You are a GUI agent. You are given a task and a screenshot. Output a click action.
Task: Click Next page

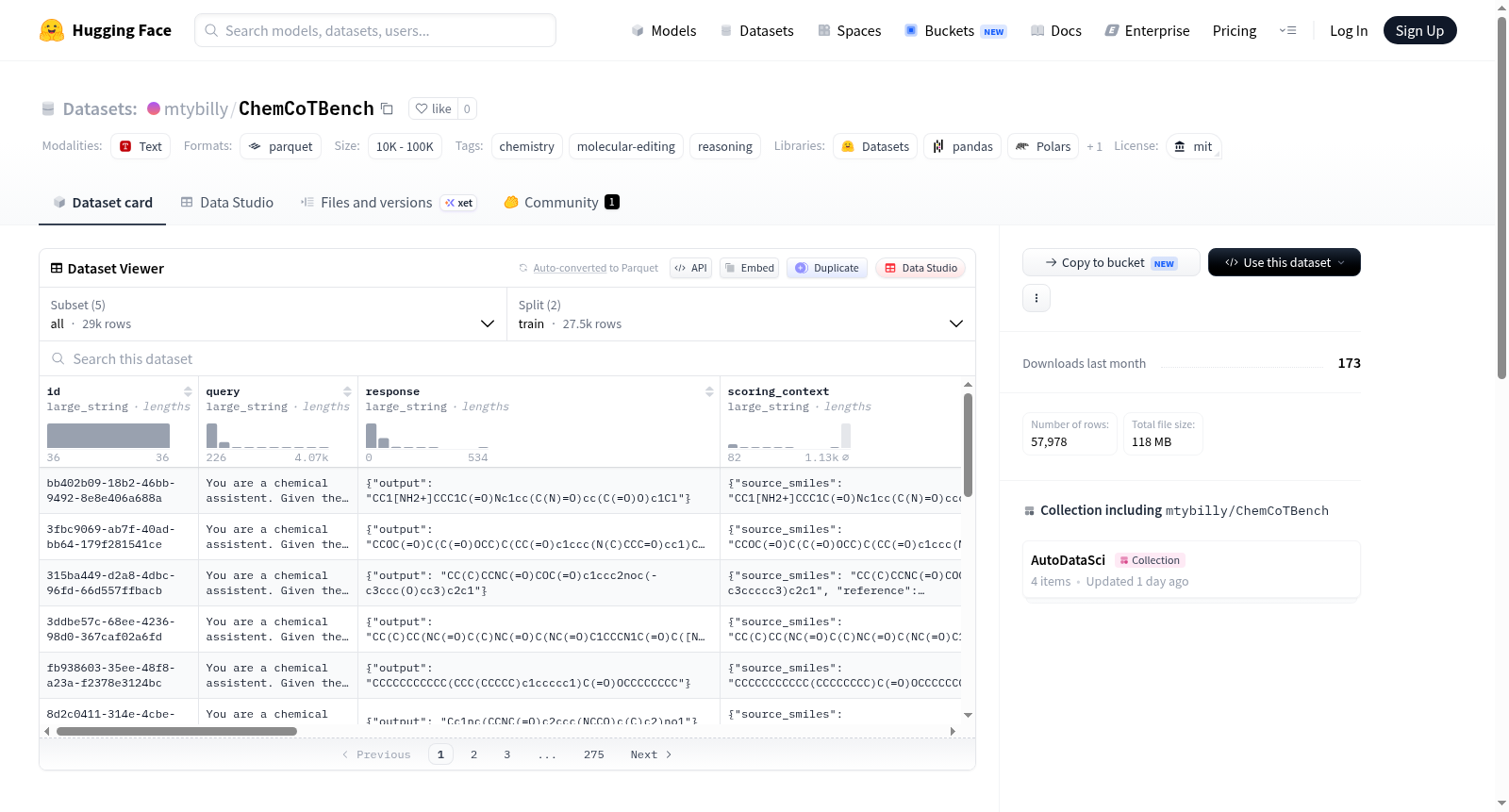point(651,754)
